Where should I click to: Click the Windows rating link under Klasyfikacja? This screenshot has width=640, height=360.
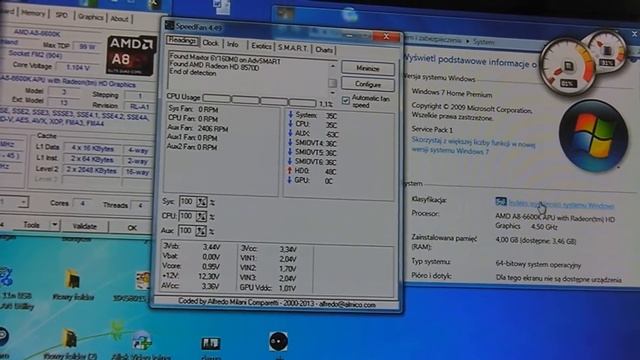(x=561, y=204)
